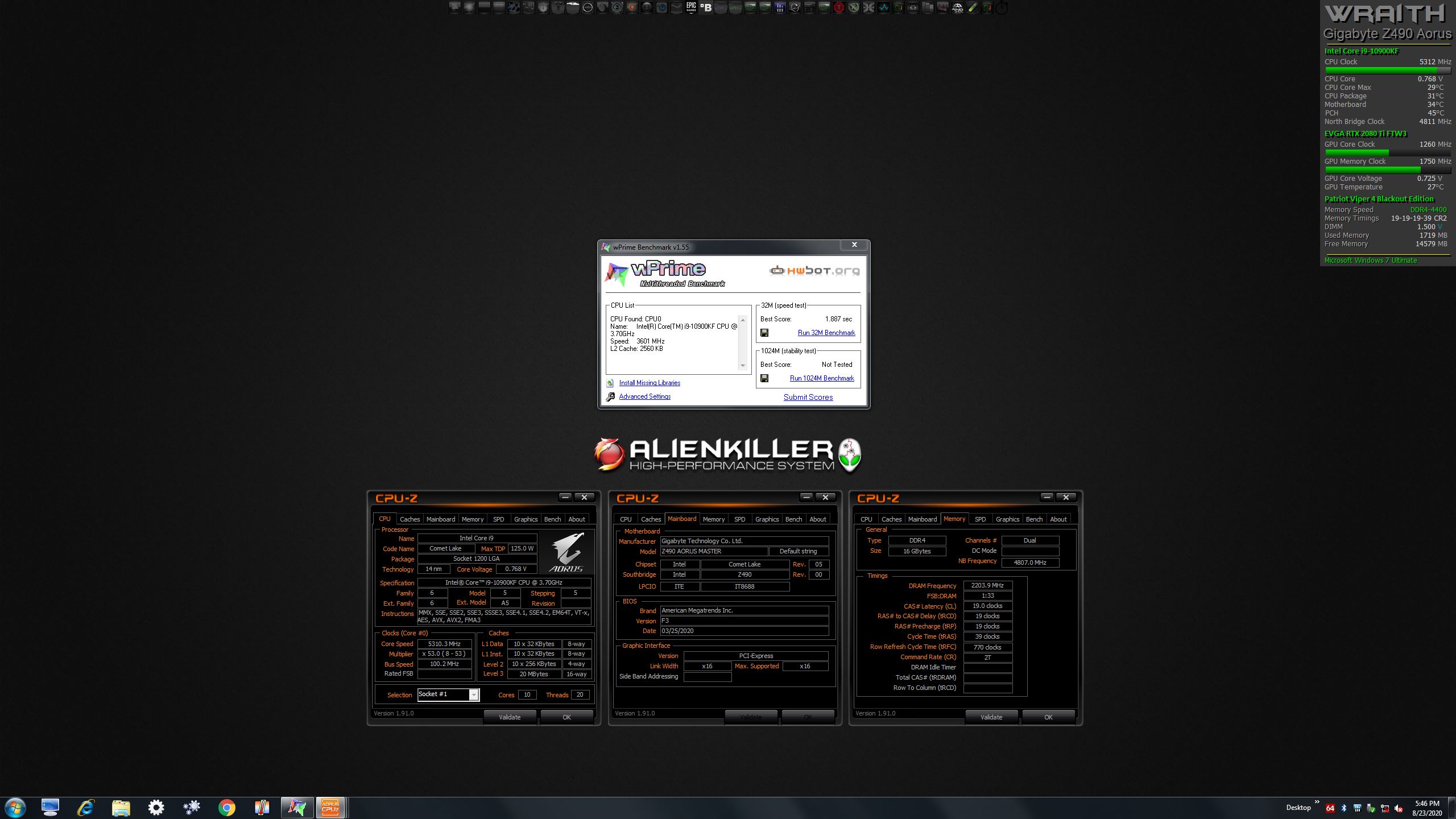This screenshot has width=1456, height=819.
Task: Click the wrench icon next to Advanced Settings
Action: (x=610, y=396)
